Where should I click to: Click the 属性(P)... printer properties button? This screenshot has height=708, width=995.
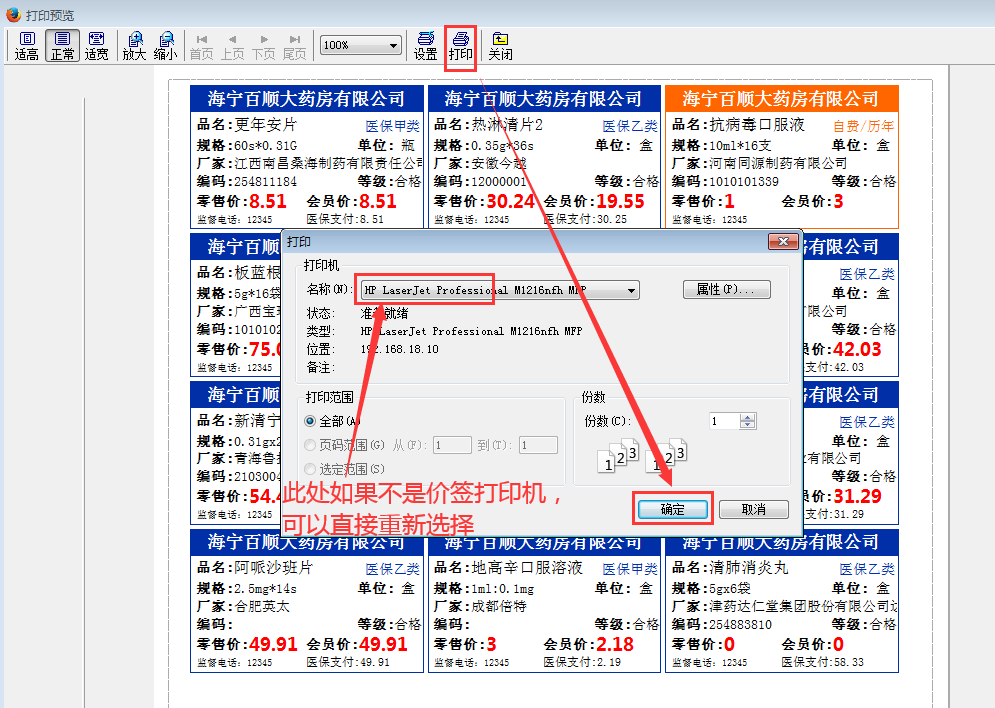tap(727, 289)
